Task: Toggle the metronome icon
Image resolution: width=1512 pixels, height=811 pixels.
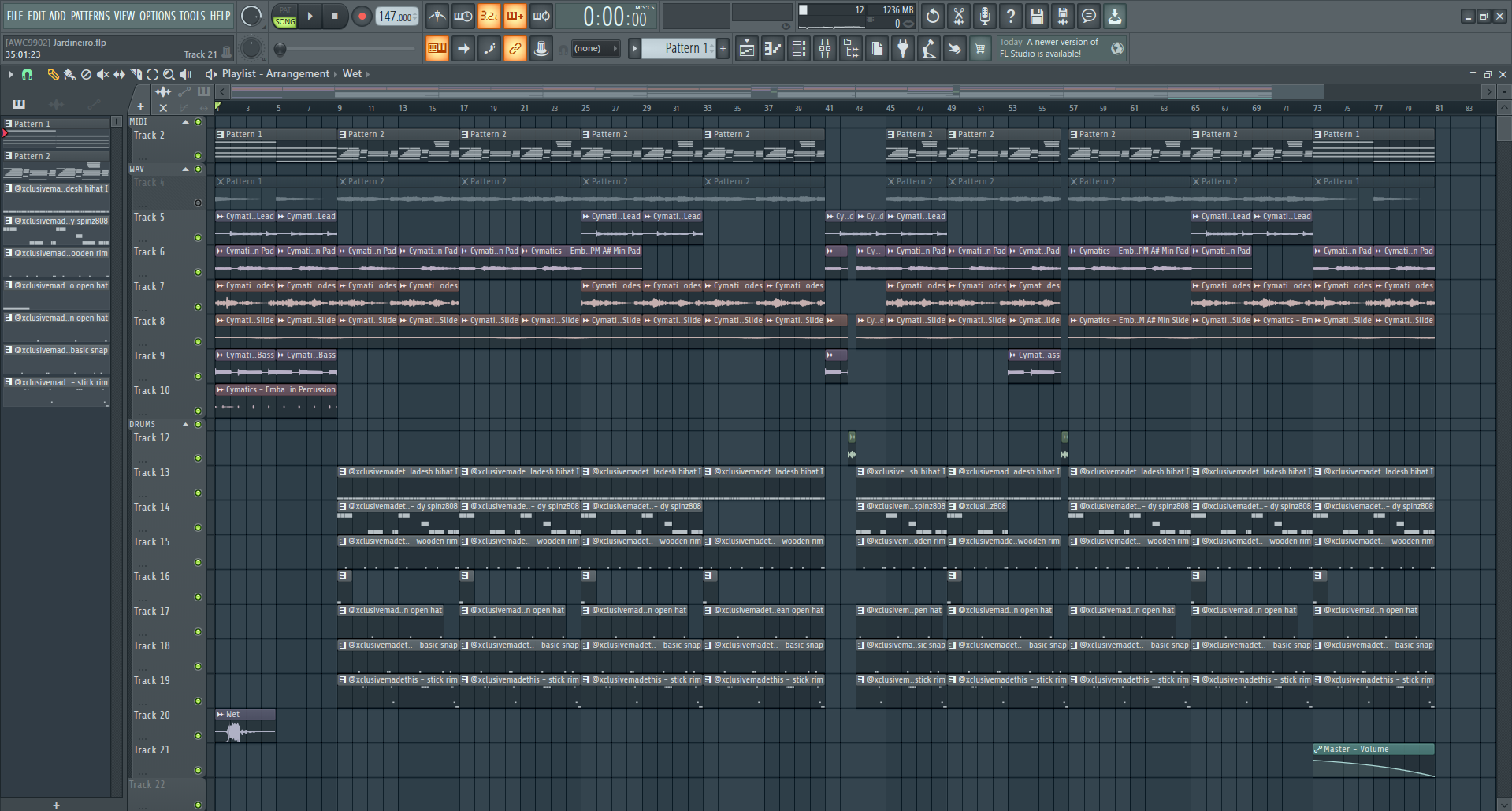Action: 437,16
